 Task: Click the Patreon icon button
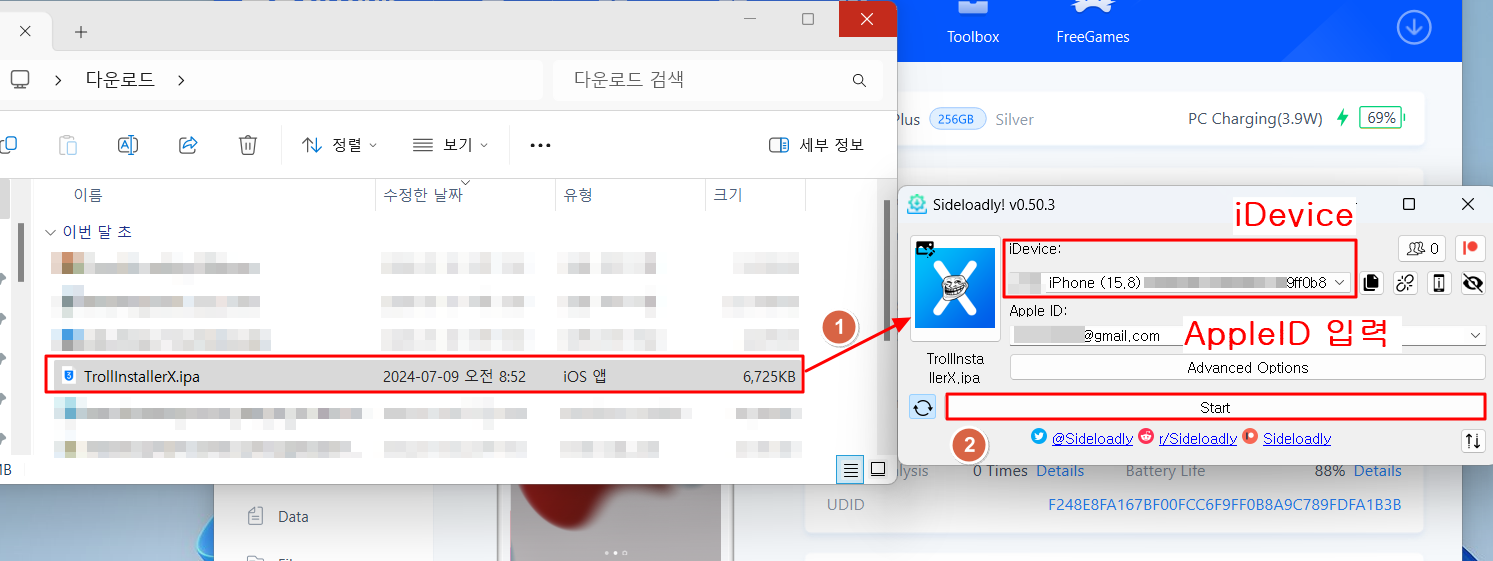pos(1471,248)
